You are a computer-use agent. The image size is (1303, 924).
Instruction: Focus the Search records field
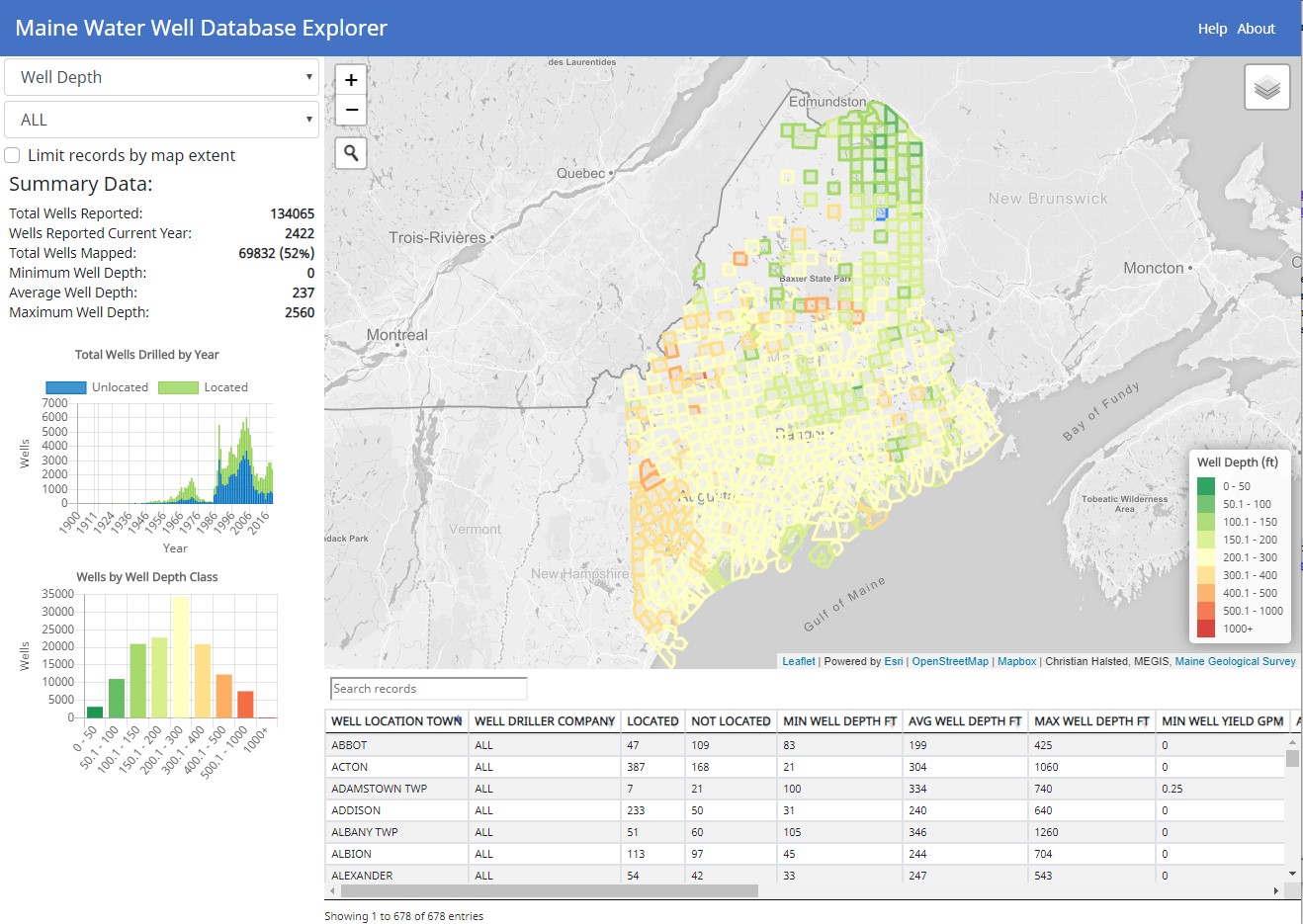428,689
